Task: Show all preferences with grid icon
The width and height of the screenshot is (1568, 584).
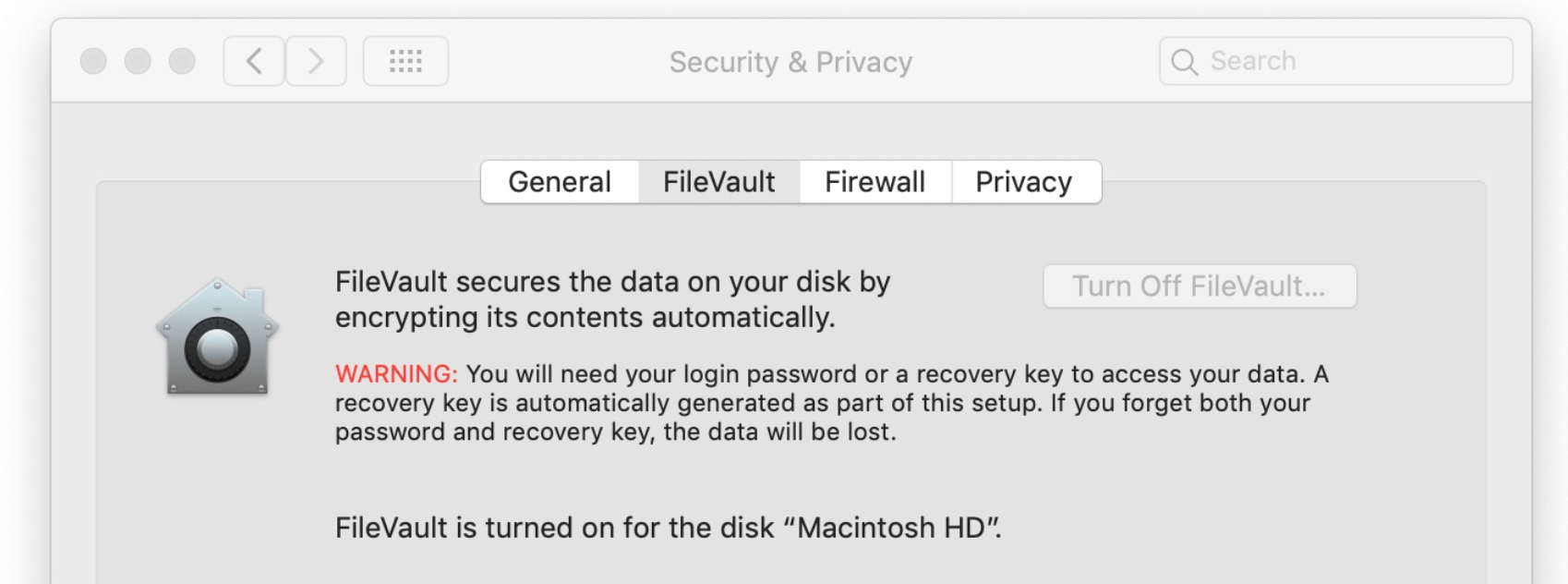Action: pyautogui.click(x=405, y=61)
